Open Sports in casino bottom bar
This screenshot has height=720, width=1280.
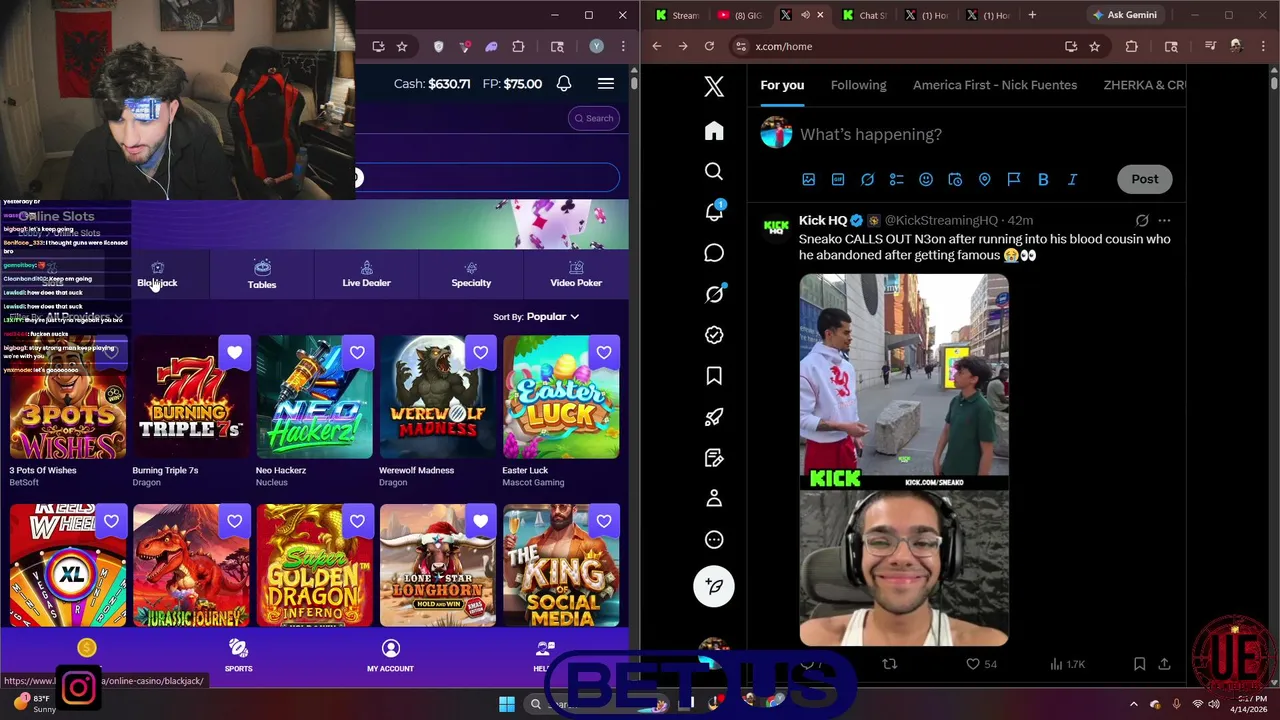click(238, 656)
